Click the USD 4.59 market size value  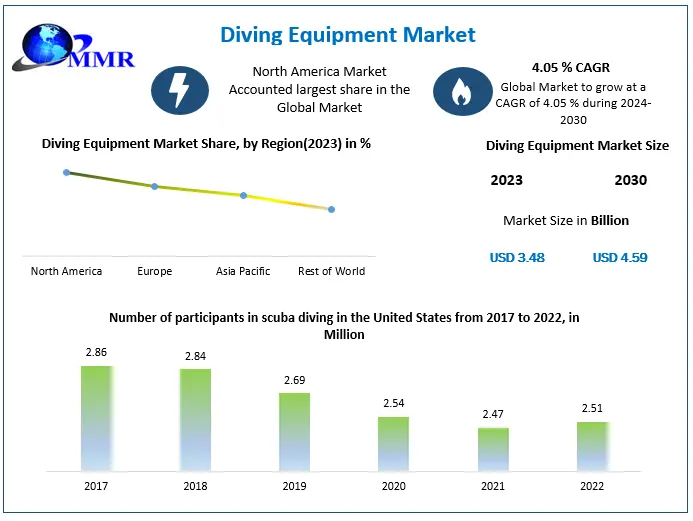click(620, 258)
